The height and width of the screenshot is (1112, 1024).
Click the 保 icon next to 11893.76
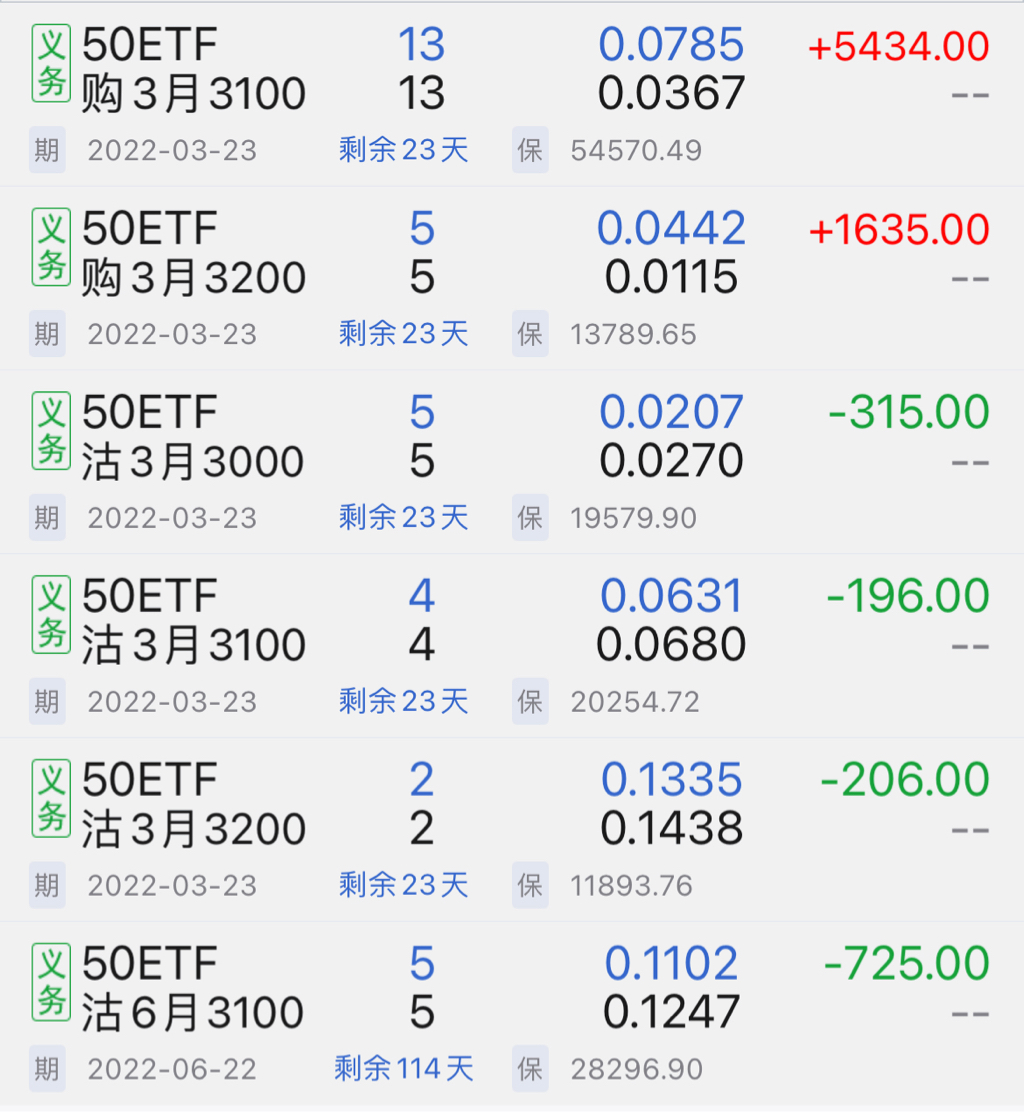(x=530, y=885)
